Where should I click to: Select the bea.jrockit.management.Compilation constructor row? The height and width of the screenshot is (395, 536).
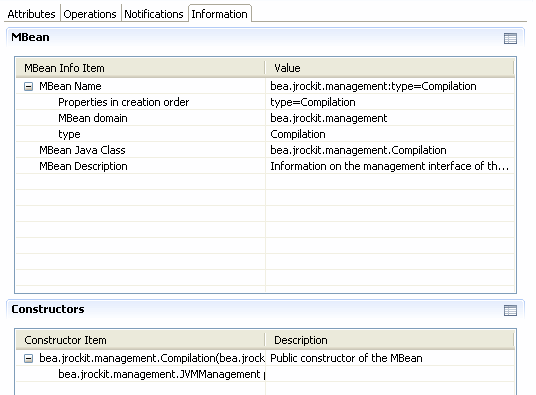pyautogui.click(x=265, y=358)
